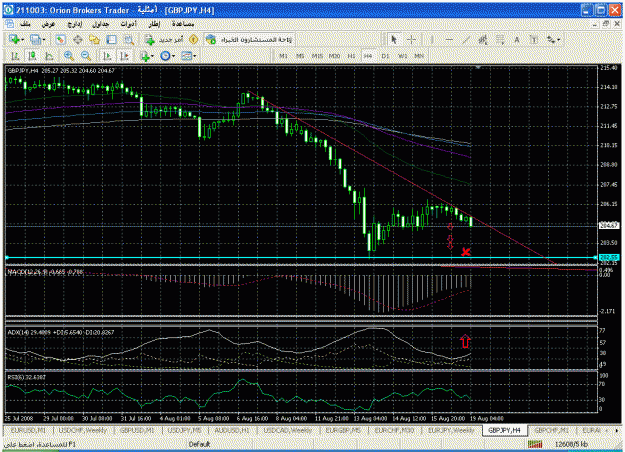Click the New Order button
625x452 pixels.
point(163,39)
